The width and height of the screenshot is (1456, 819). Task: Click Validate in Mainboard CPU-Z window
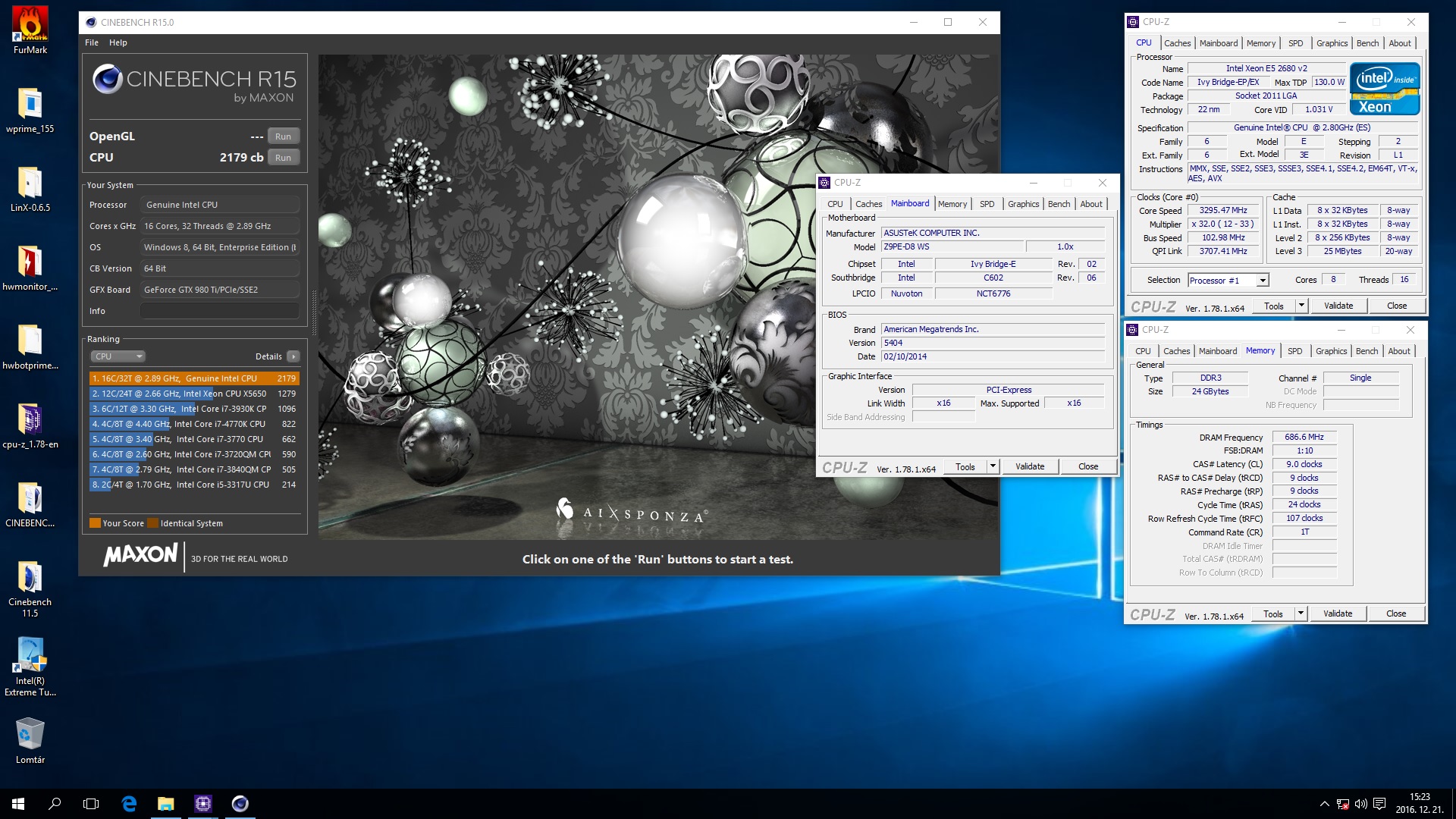point(1030,467)
